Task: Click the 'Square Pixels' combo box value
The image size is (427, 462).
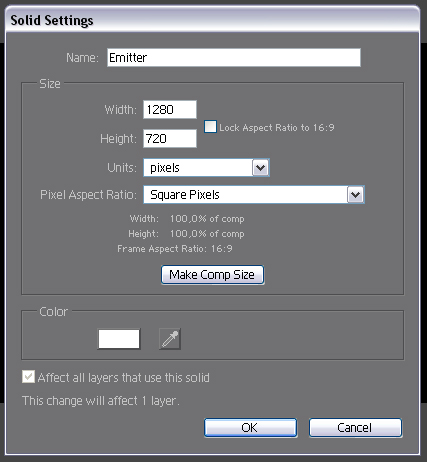Action: [x=245, y=195]
